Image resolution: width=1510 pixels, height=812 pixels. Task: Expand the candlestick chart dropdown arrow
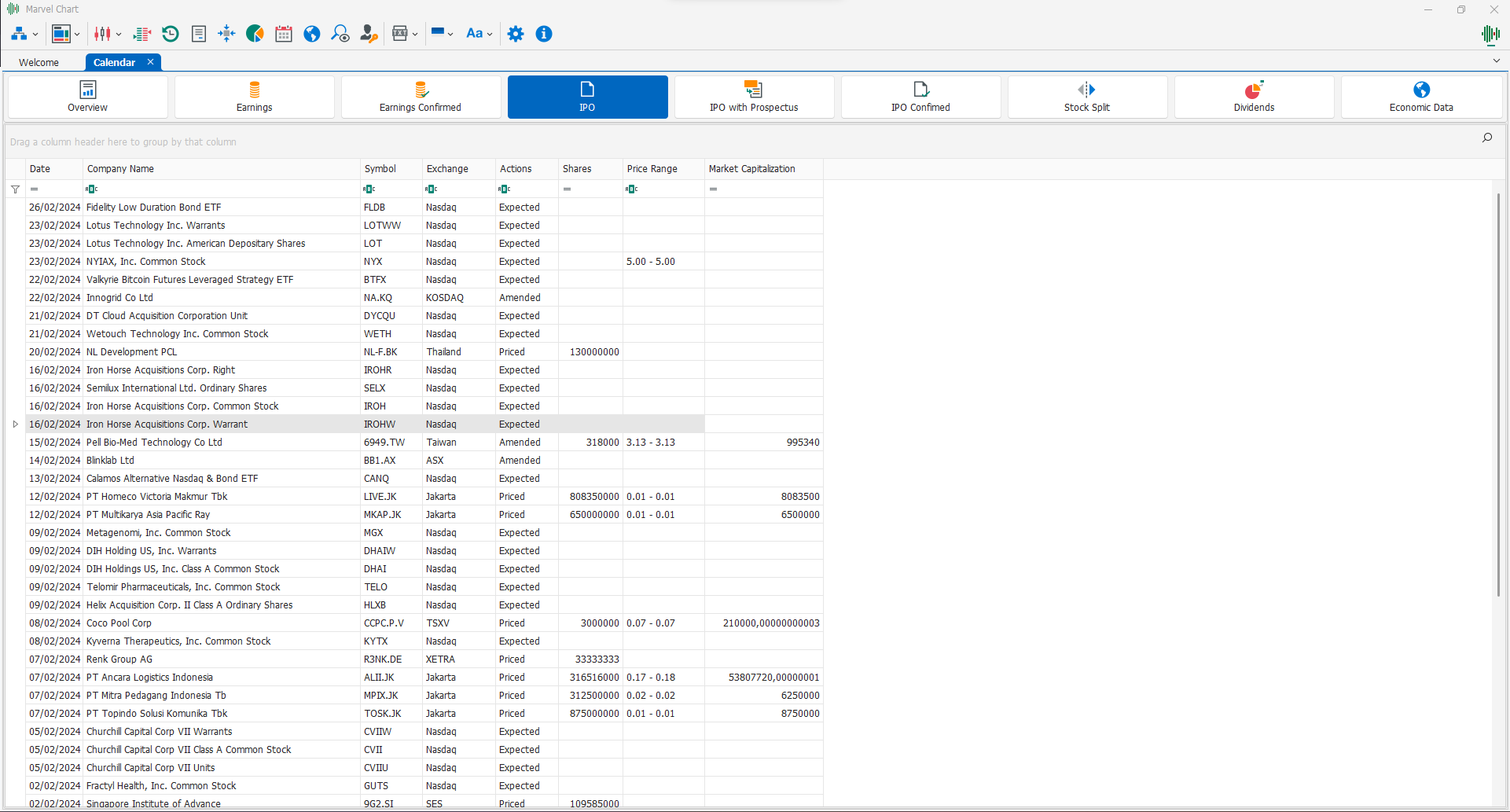click(x=119, y=35)
